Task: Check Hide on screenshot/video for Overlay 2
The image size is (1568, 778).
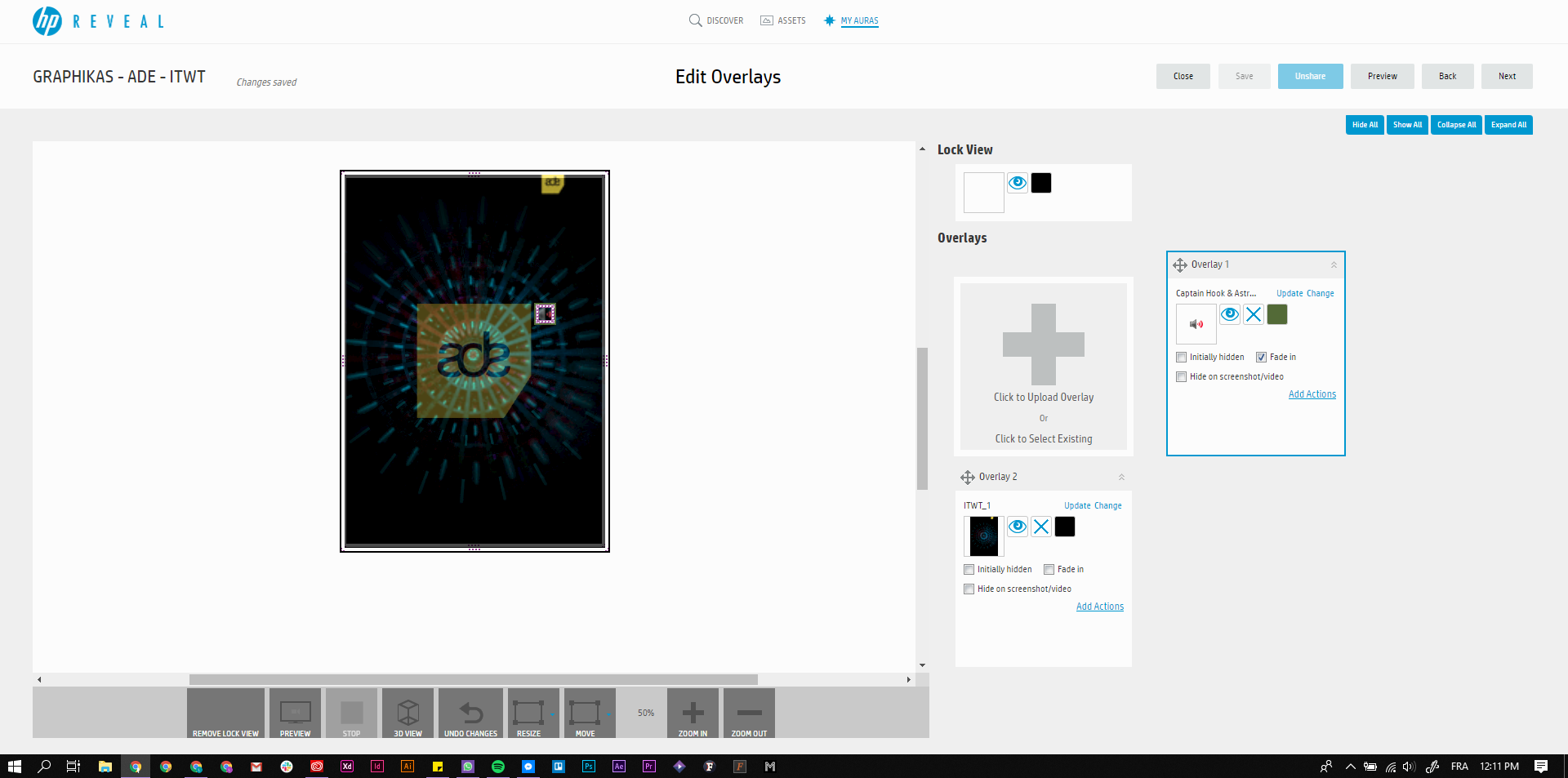Action: click(x=969, y=589)
